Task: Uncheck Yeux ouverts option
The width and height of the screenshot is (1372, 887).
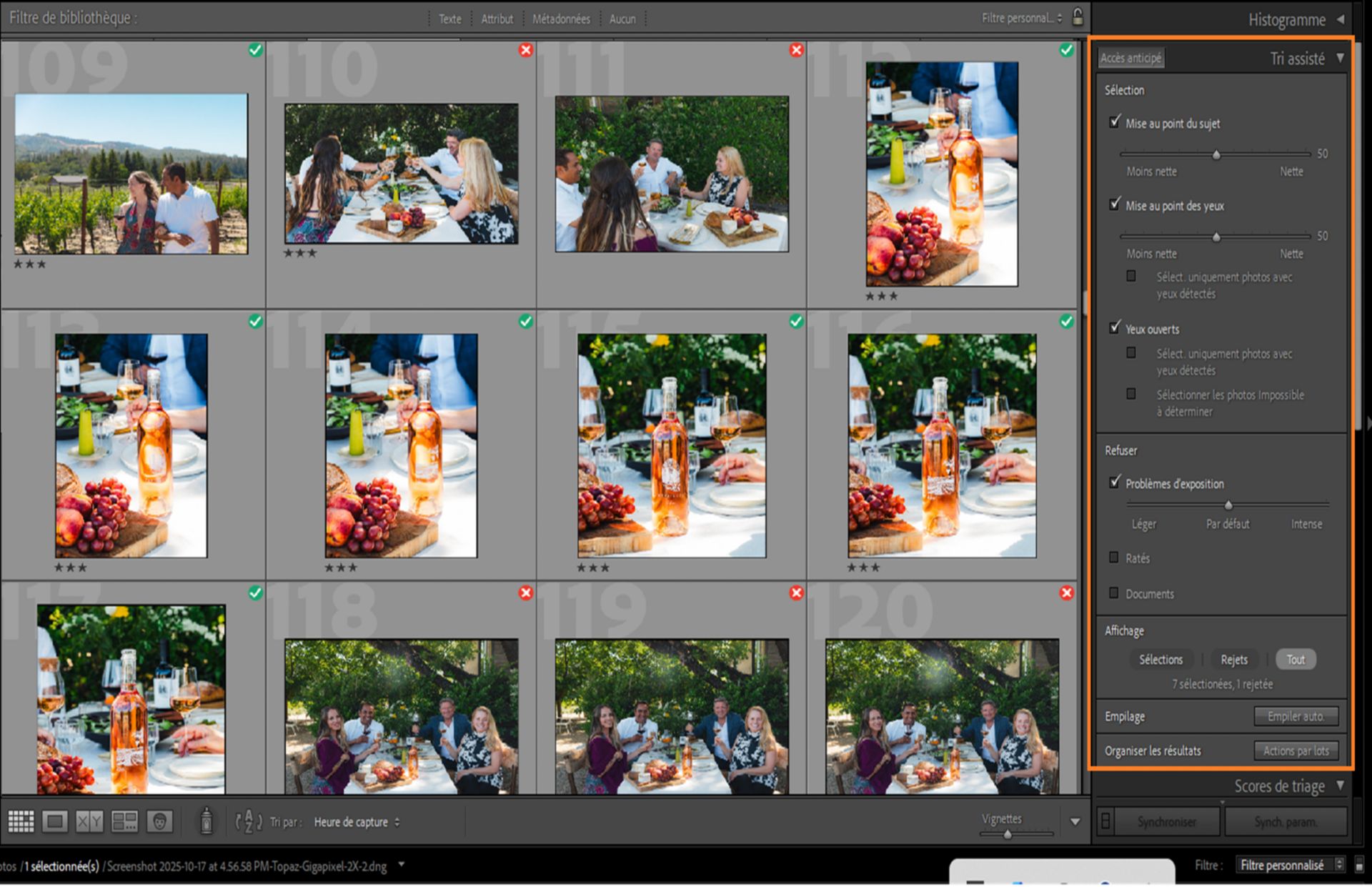Action: click(1115, 328)
